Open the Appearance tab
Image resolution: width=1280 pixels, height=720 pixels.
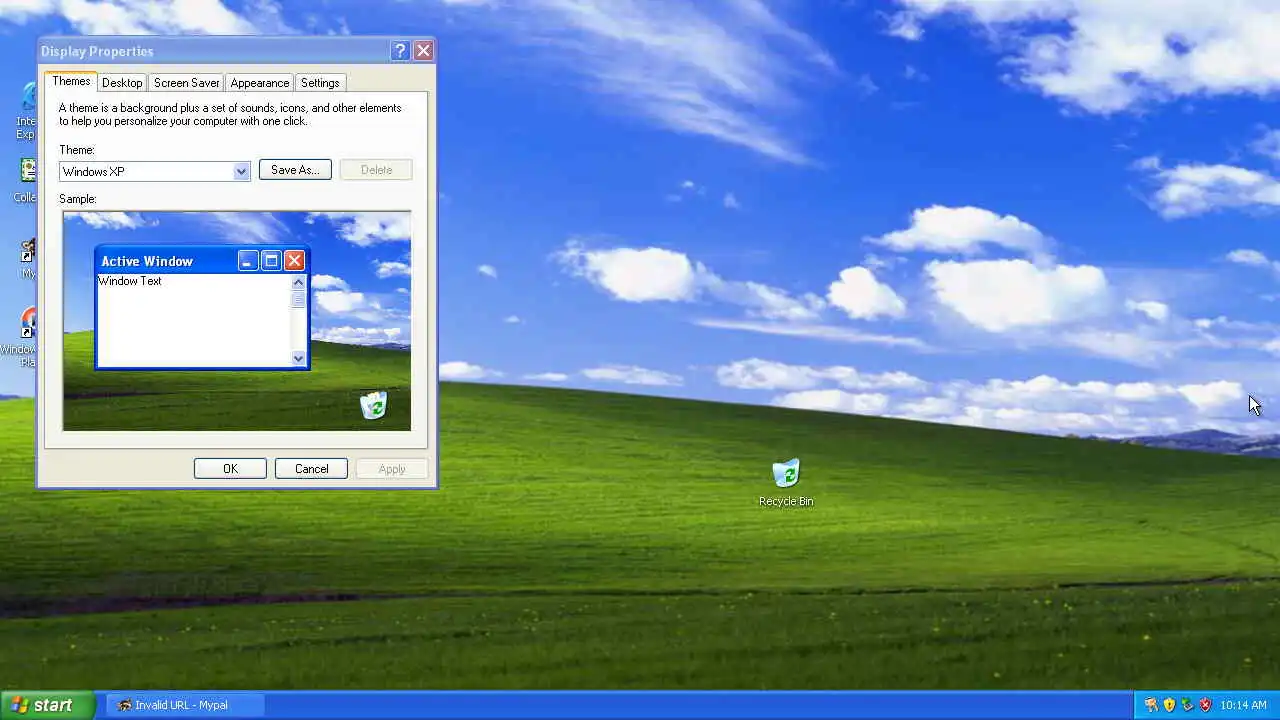[260, 83]
